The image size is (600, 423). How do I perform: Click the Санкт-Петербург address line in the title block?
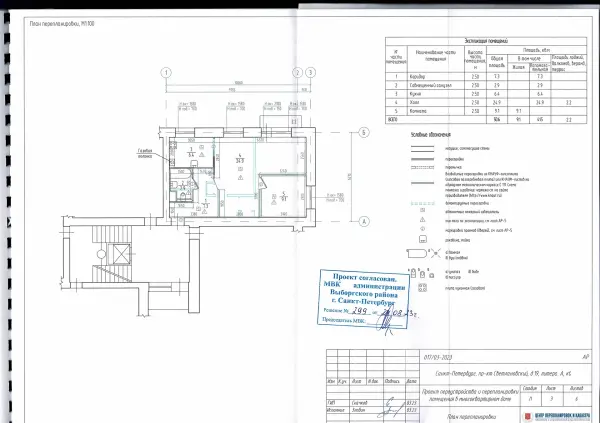(x=503, y=374)
